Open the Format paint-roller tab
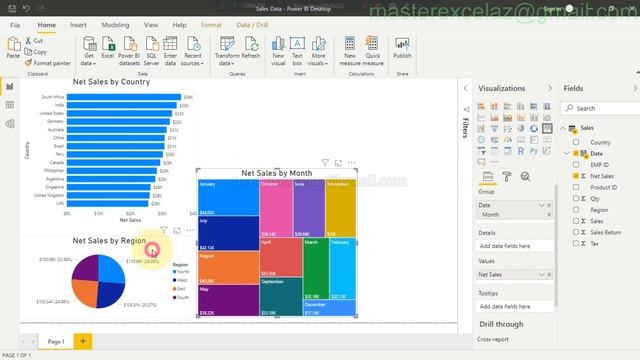 pyautogui.click(x=507, y=177)
